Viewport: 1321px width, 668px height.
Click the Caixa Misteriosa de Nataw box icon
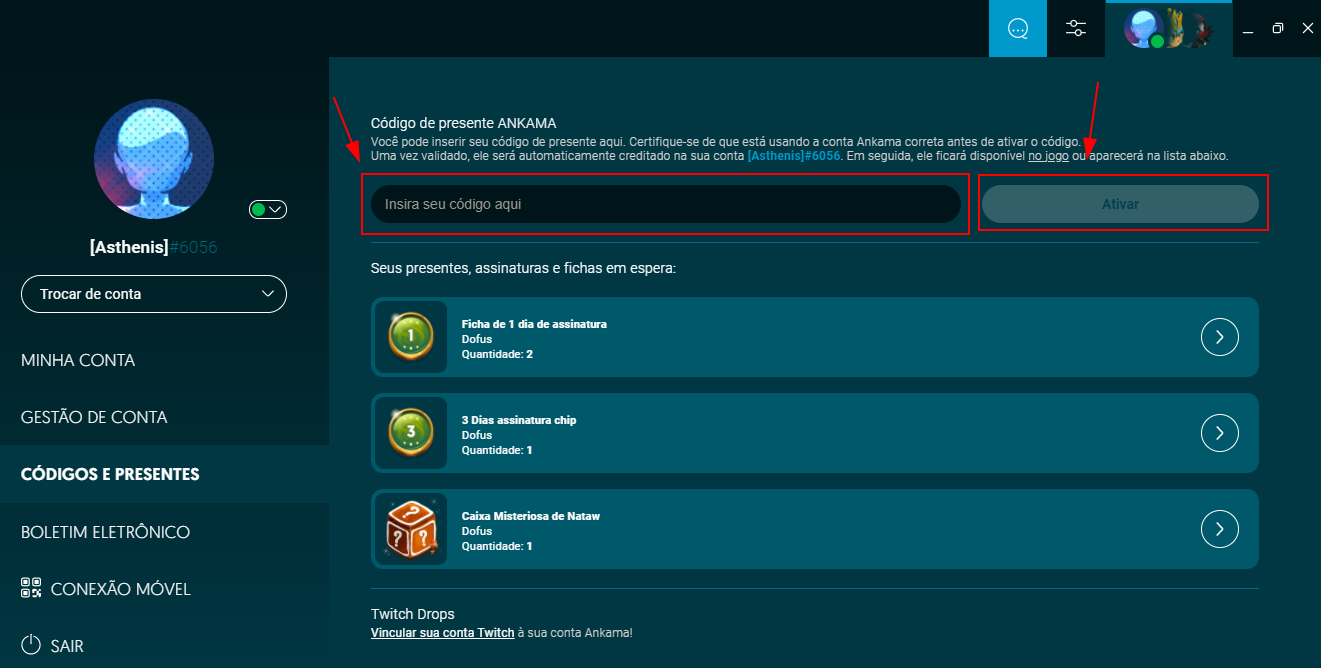click(410, 529)
